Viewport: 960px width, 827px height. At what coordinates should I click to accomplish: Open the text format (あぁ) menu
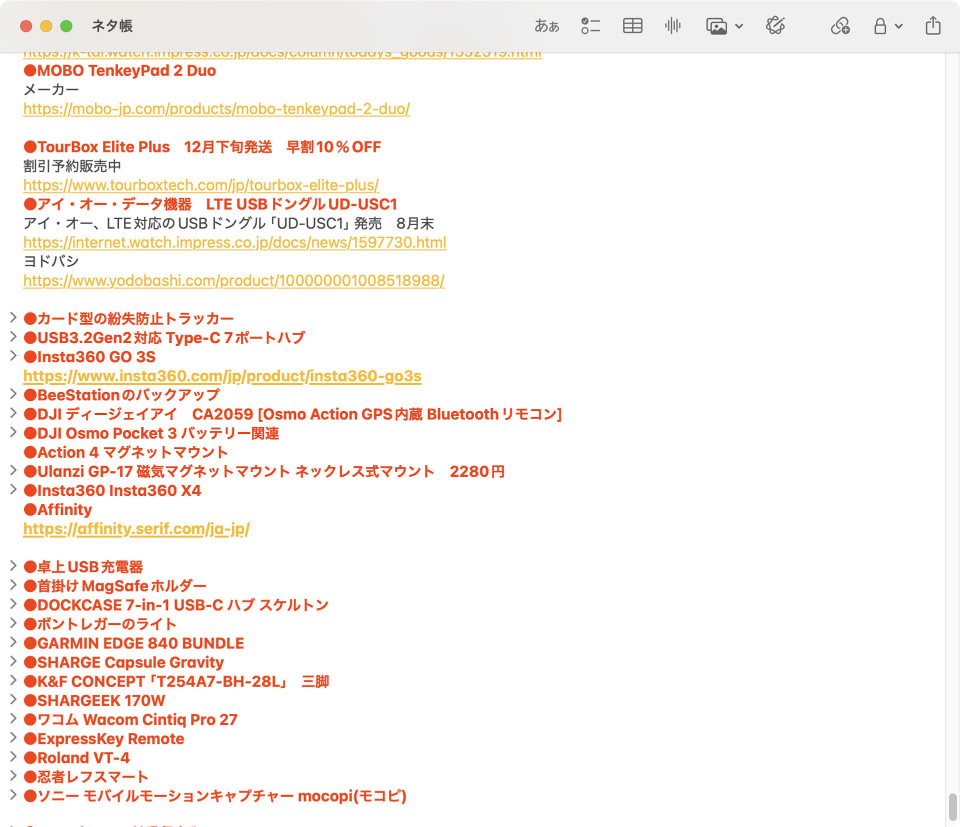tap(546, 26)
